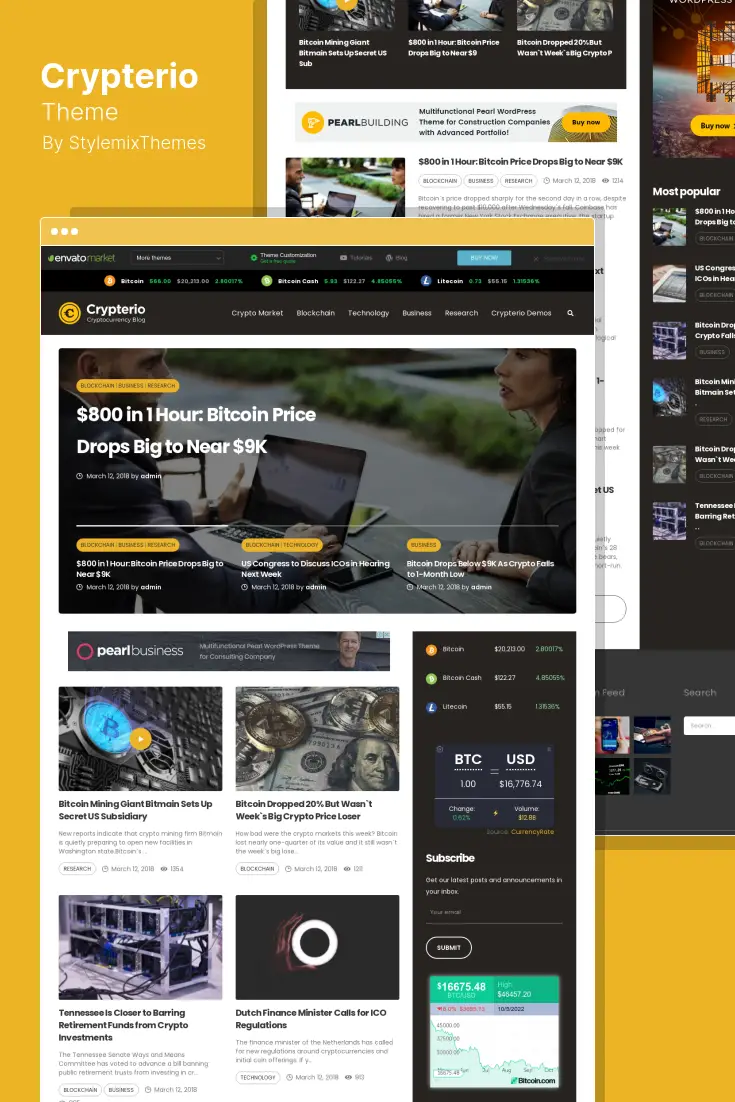This screenshot has width=735, height=1102.
Task: Click the Litecoin icon in sidebar price list
Action: point(431,707)
